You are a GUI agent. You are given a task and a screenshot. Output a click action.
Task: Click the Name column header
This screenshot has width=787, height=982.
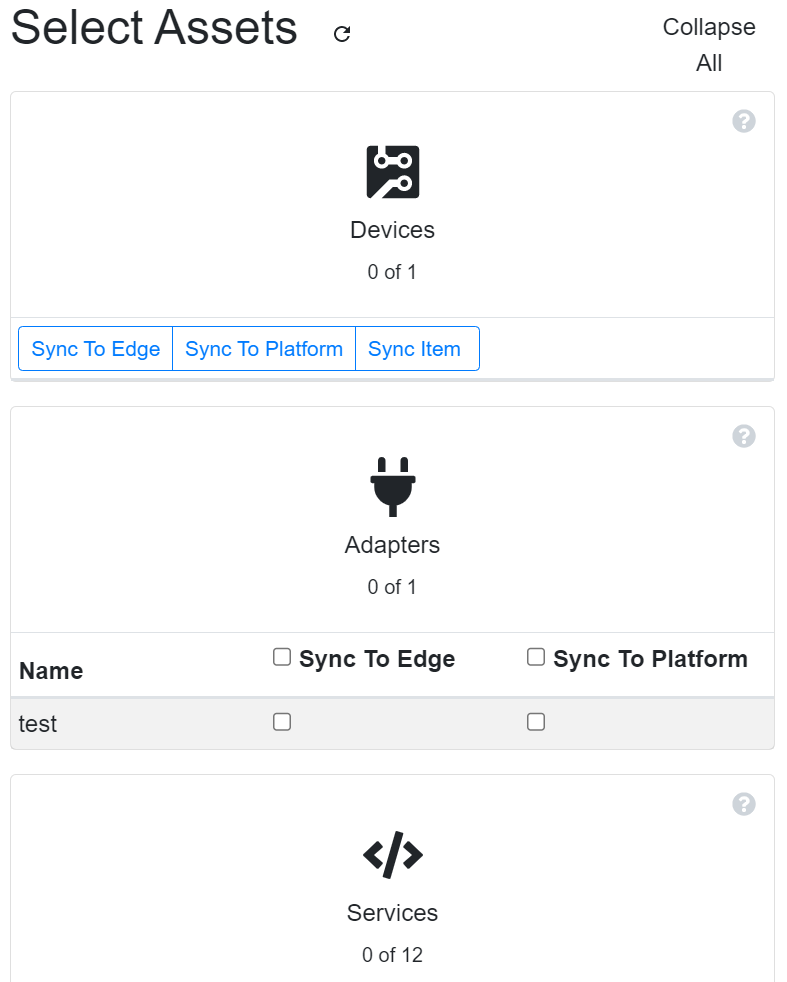[x=51, y=671]
